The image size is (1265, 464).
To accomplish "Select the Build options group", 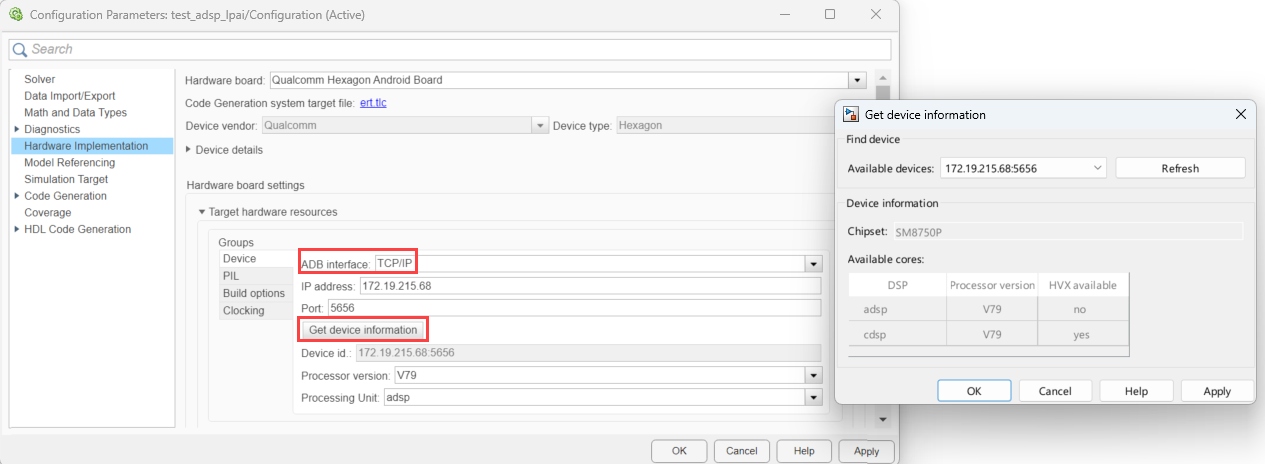I will pos(253,293).
